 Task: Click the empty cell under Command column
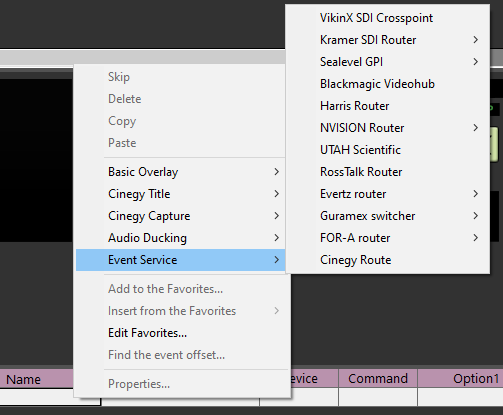378,397
